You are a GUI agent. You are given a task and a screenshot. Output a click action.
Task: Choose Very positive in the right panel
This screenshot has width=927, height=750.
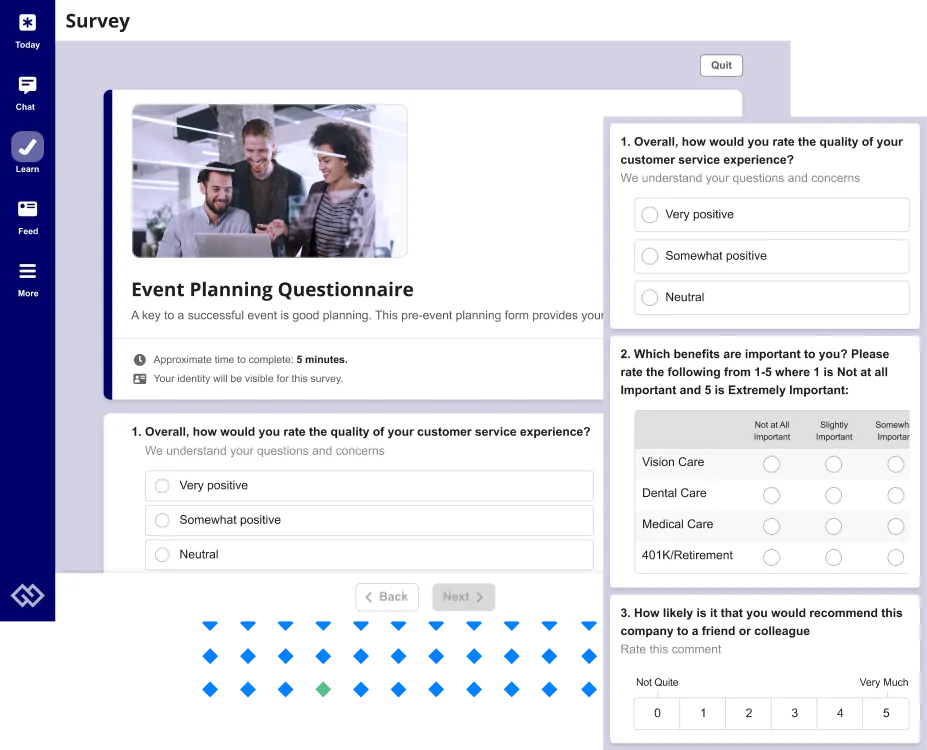coord(772,215)
